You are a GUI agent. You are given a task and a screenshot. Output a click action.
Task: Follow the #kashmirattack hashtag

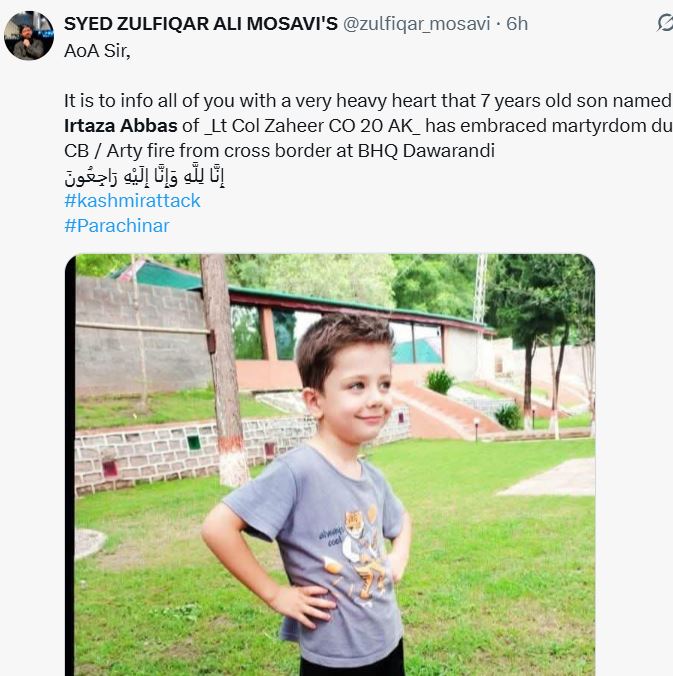click(x=132, y=201)
